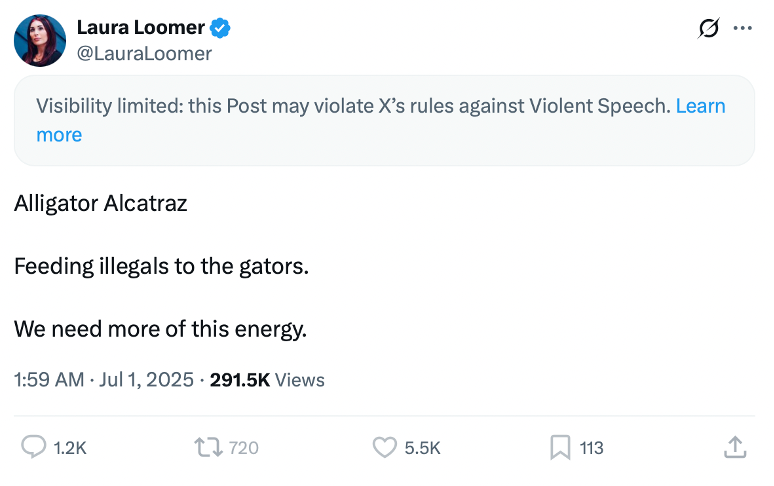Click the share upload icon
The width and height of the screenshot is (774, 486).
pos(735,447)
